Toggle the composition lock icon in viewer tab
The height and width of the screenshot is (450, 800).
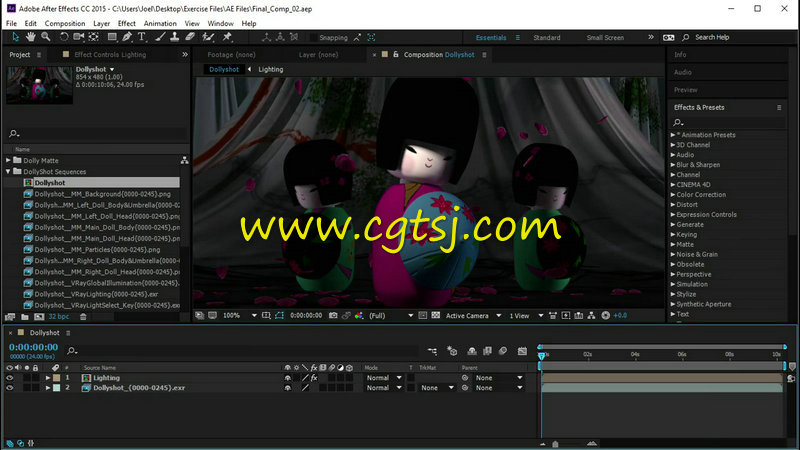click(395, 54)
